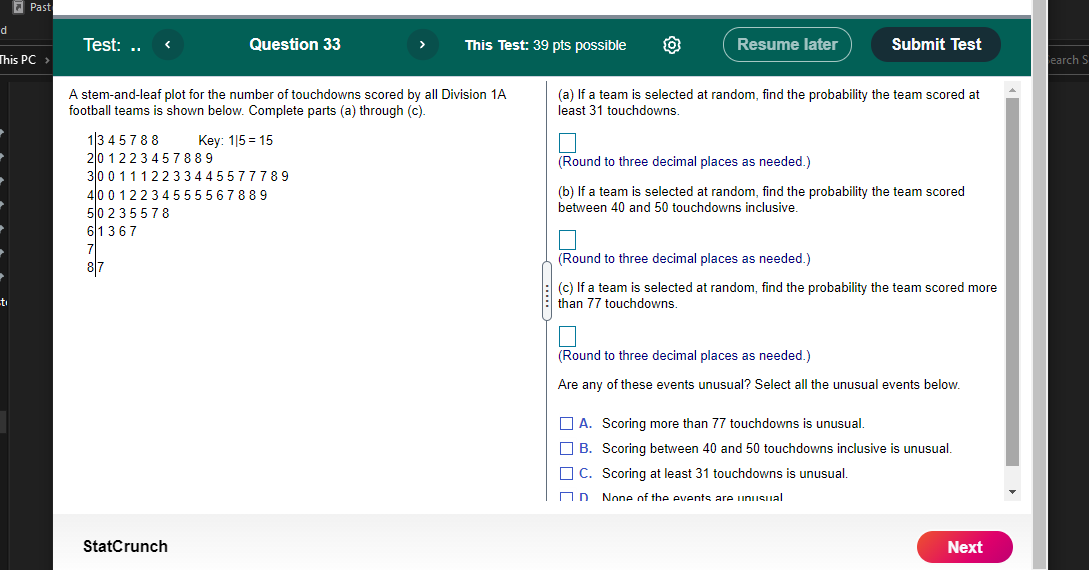Click the Submit Test button
Image resolution: width=1089 pixels, height=570 pixels.
(936, 44)
